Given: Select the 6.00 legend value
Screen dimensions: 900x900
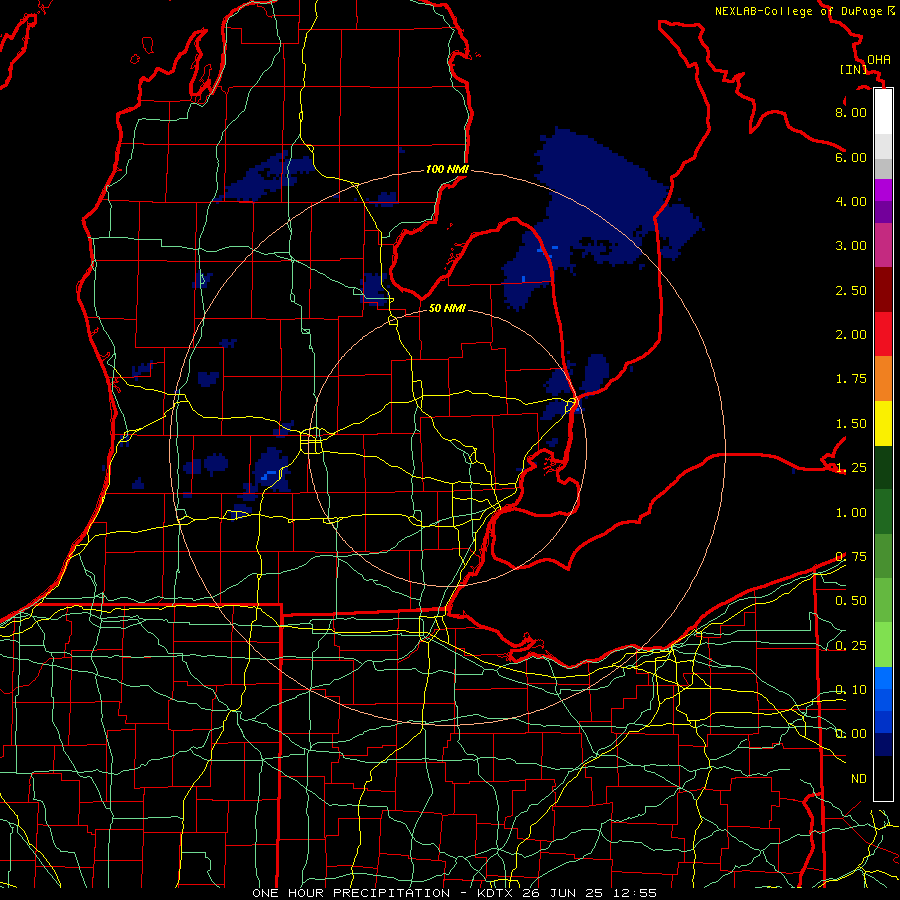Looking at the screenshot, I should [x=851, y=157].
